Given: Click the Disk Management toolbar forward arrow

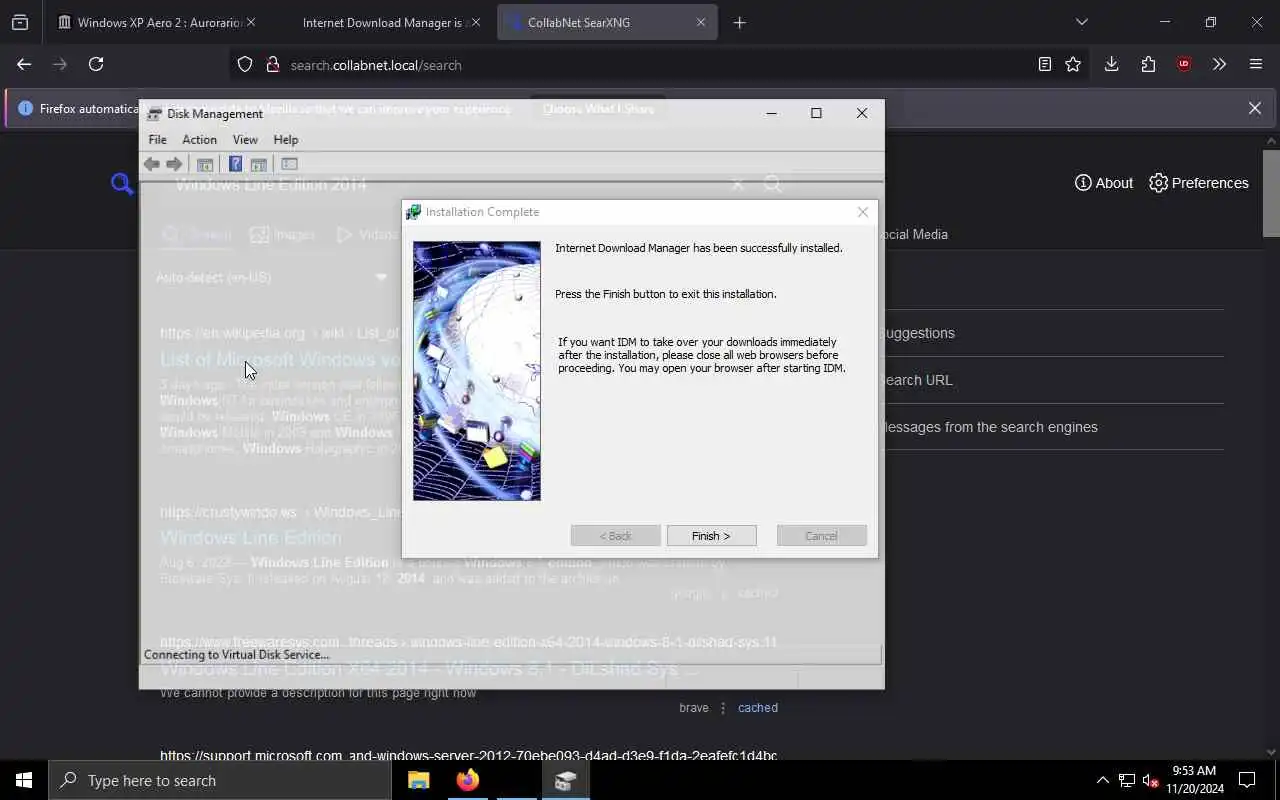Looking at the screenshot, I should pos(174,164).
